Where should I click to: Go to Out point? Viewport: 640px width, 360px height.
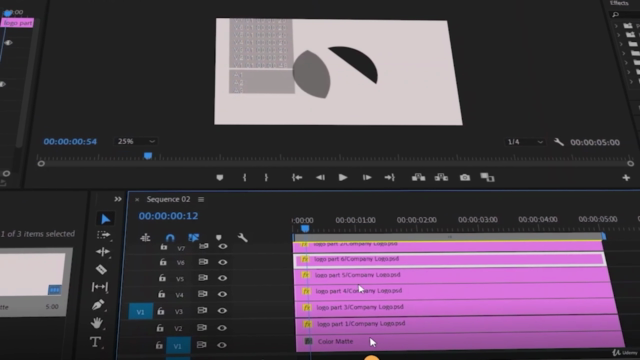coord(389,178)
